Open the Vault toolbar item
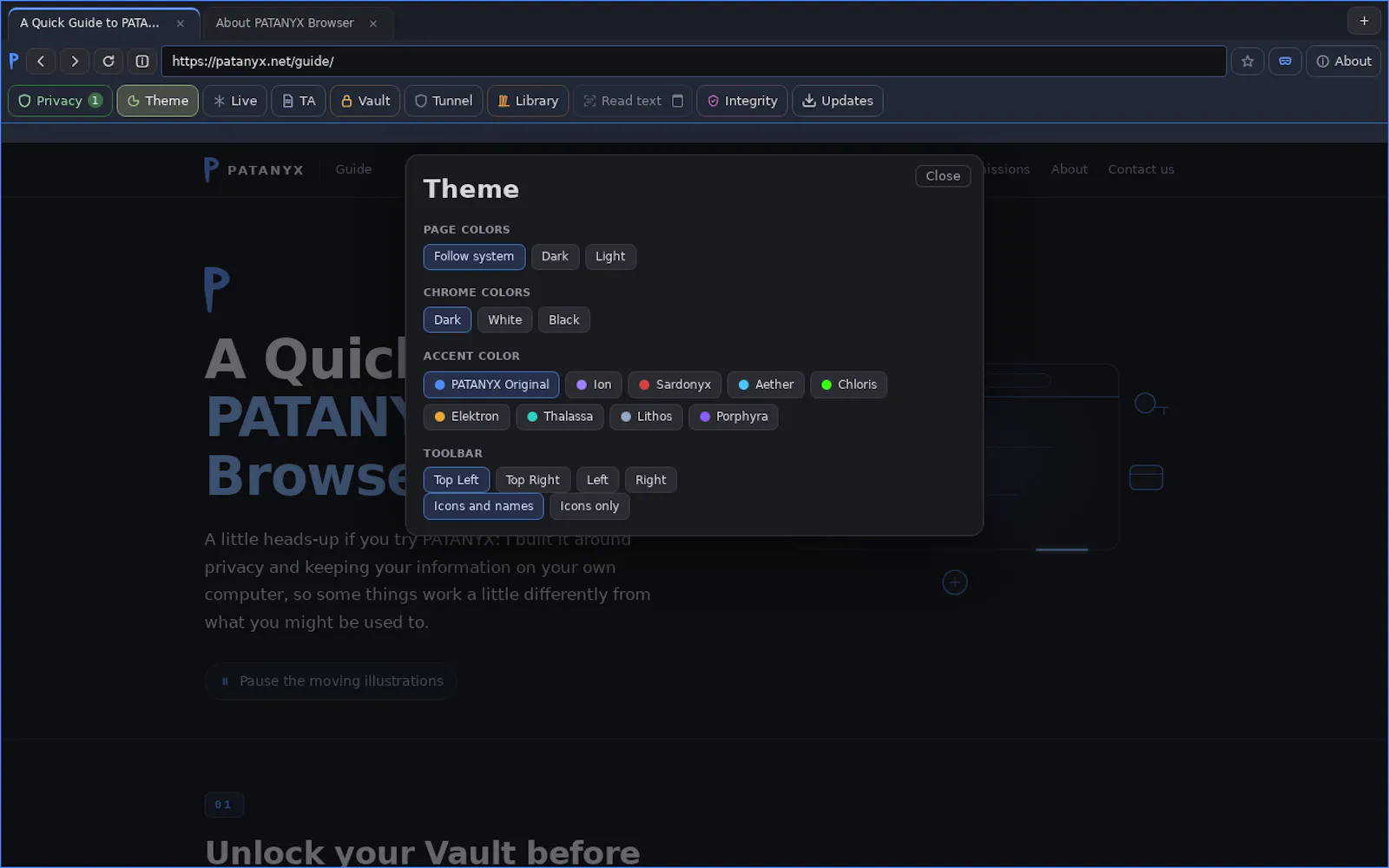The image size is (1389, 868). point(365,101)
